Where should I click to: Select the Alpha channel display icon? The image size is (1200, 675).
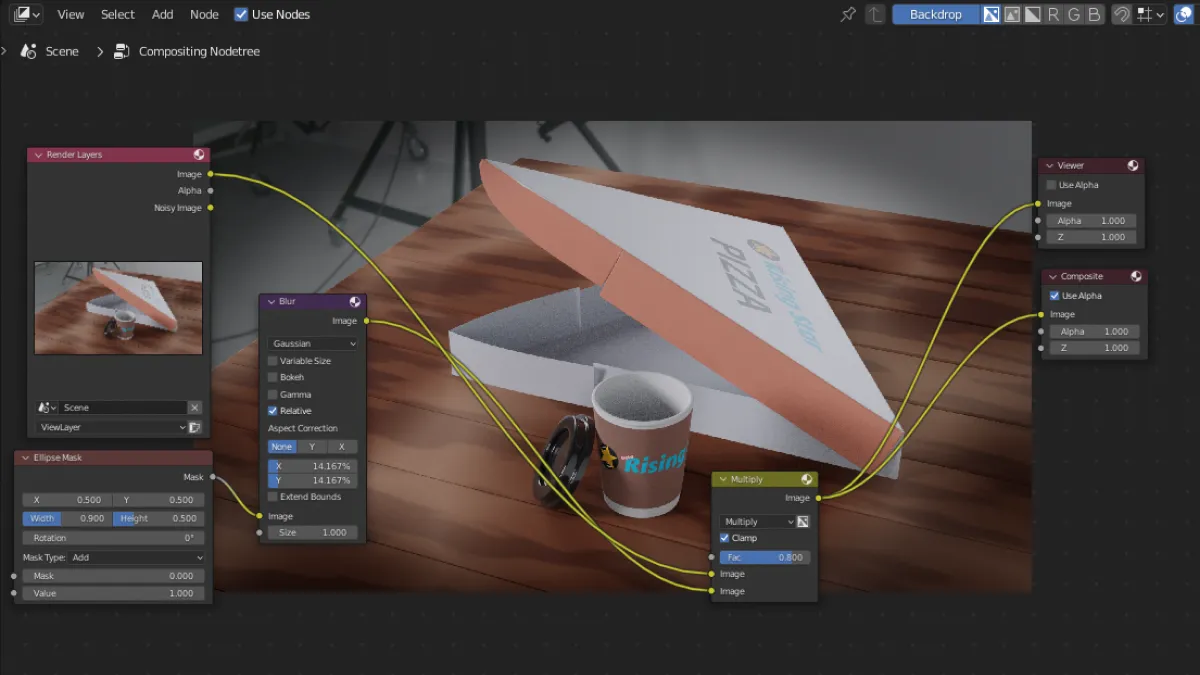click(x=1032, y=14)
